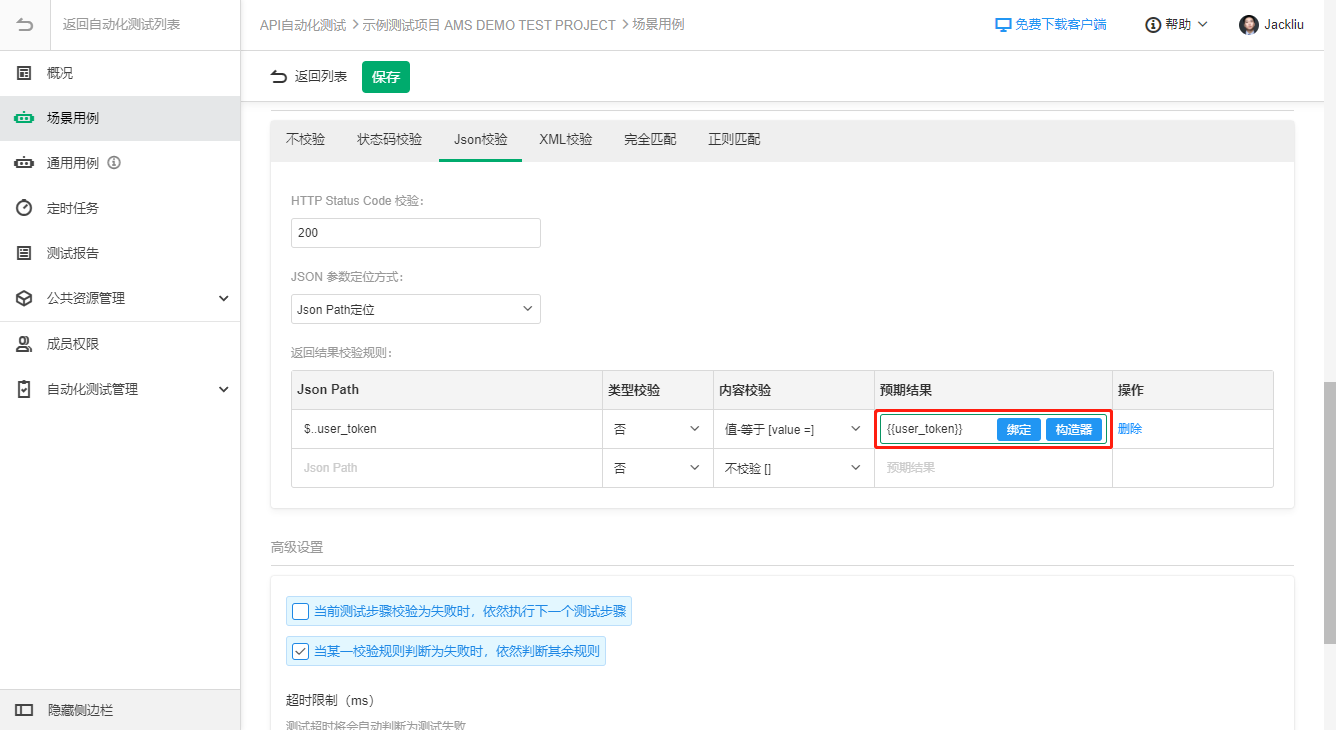
Task: Expand the 公共资源管理 submenu chevron
Action: 224,298
